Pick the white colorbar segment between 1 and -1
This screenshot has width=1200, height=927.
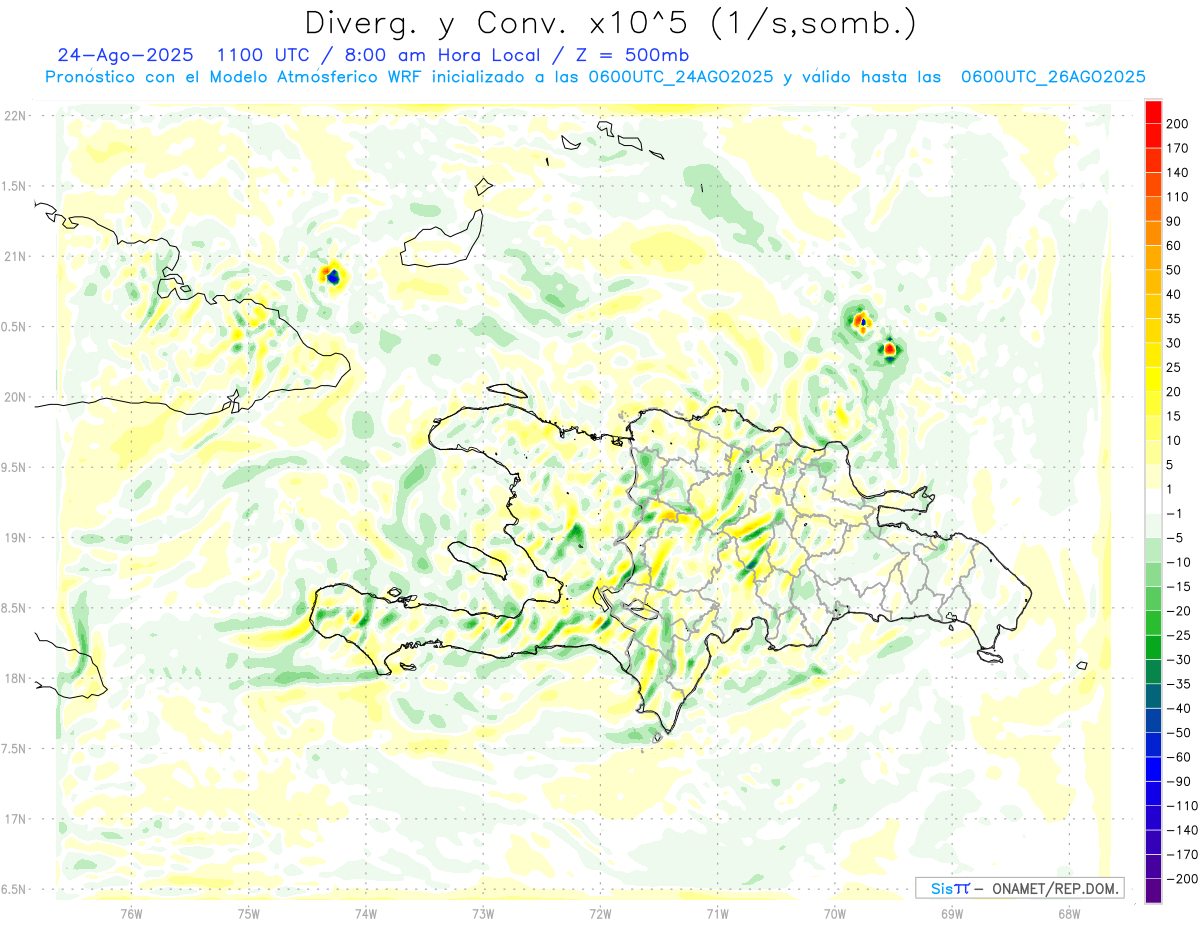[1153, 501]
